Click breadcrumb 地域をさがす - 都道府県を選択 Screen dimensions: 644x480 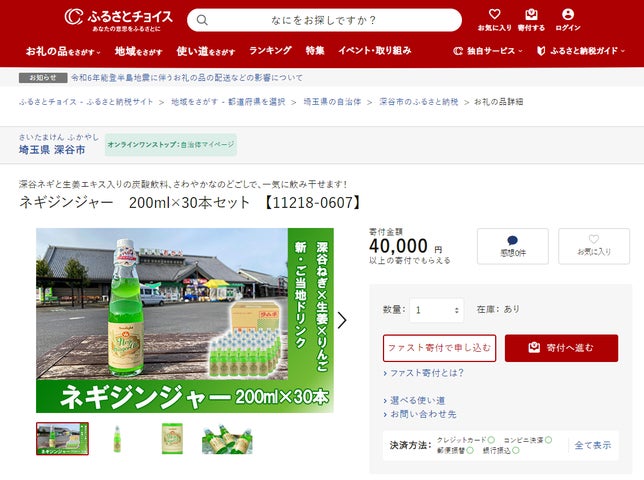pyautogui.click(x=228, y=102)
